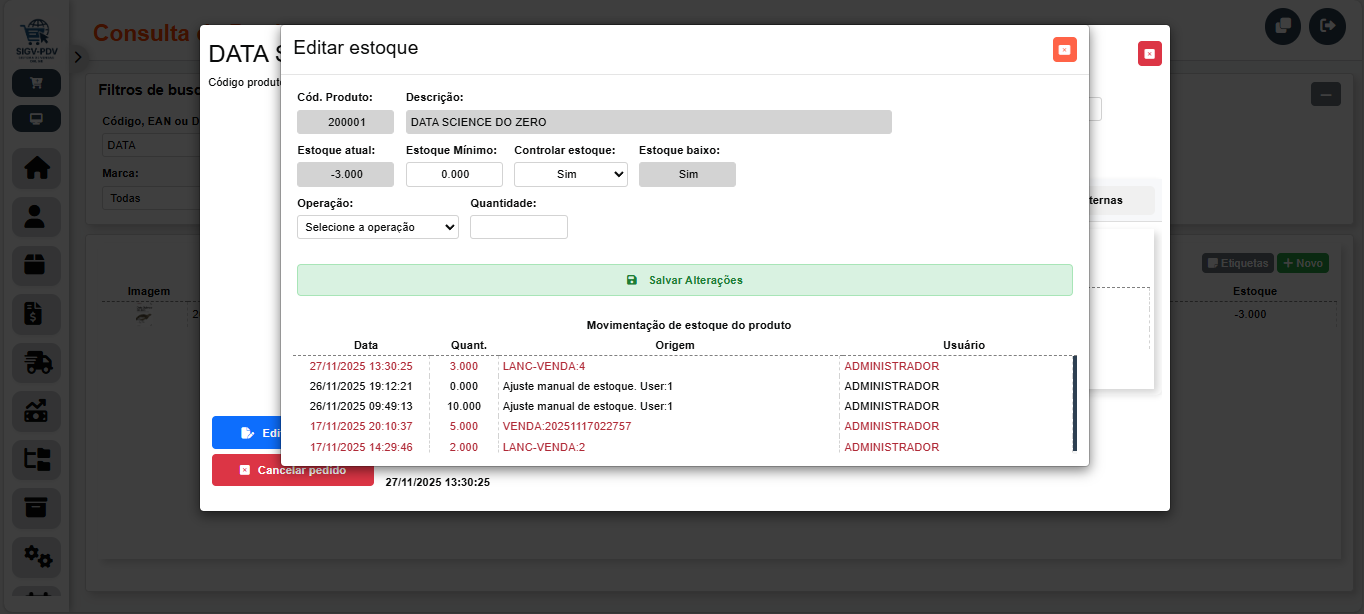Open the 'Selecione a operação' dropdown
This screenshot has width=1364, height=614.
378,227
